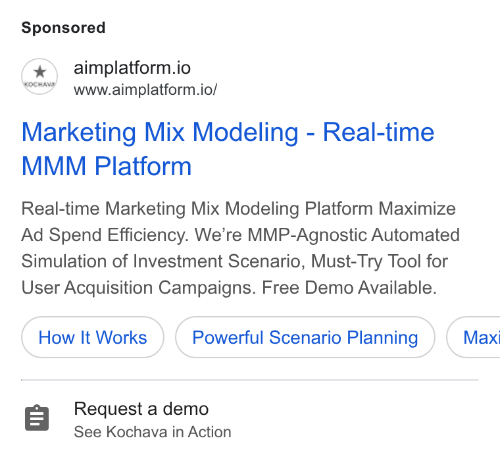Click the www.aimplatform.io/ display URL
Viewport: 500px width, 457px height.
[145, 90]
